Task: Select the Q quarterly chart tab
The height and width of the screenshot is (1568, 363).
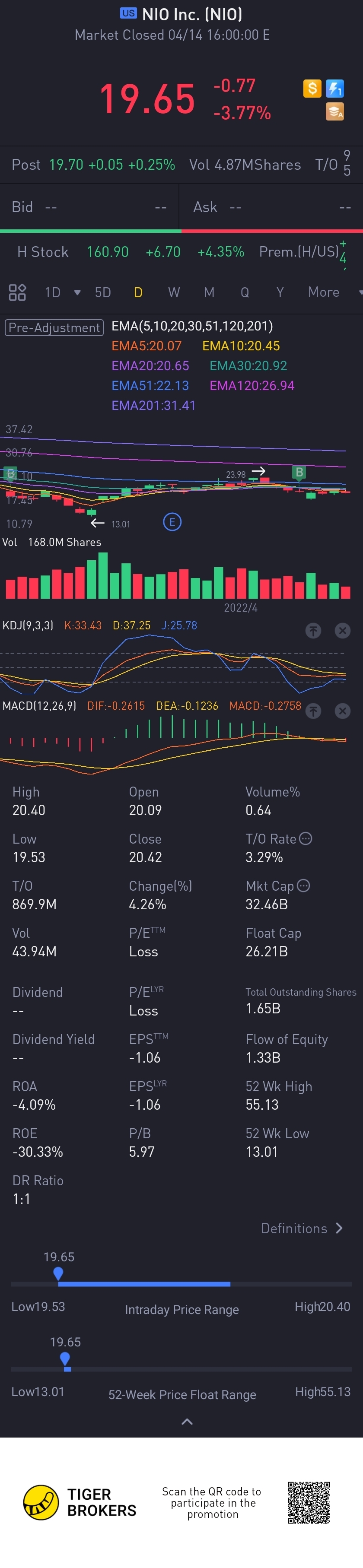Action: [x=245, y=292]
